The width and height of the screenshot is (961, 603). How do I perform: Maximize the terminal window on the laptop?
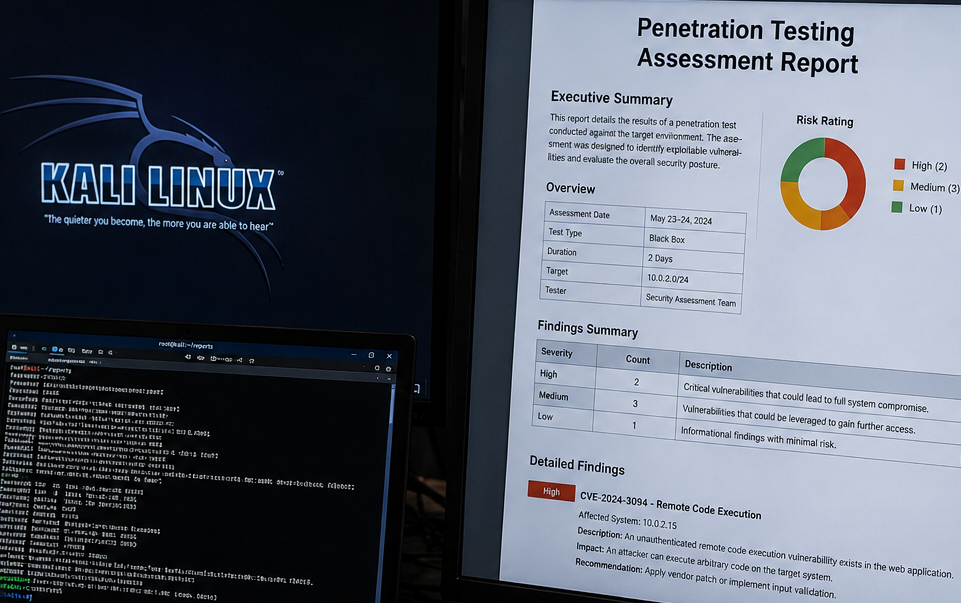click(371, 355)
